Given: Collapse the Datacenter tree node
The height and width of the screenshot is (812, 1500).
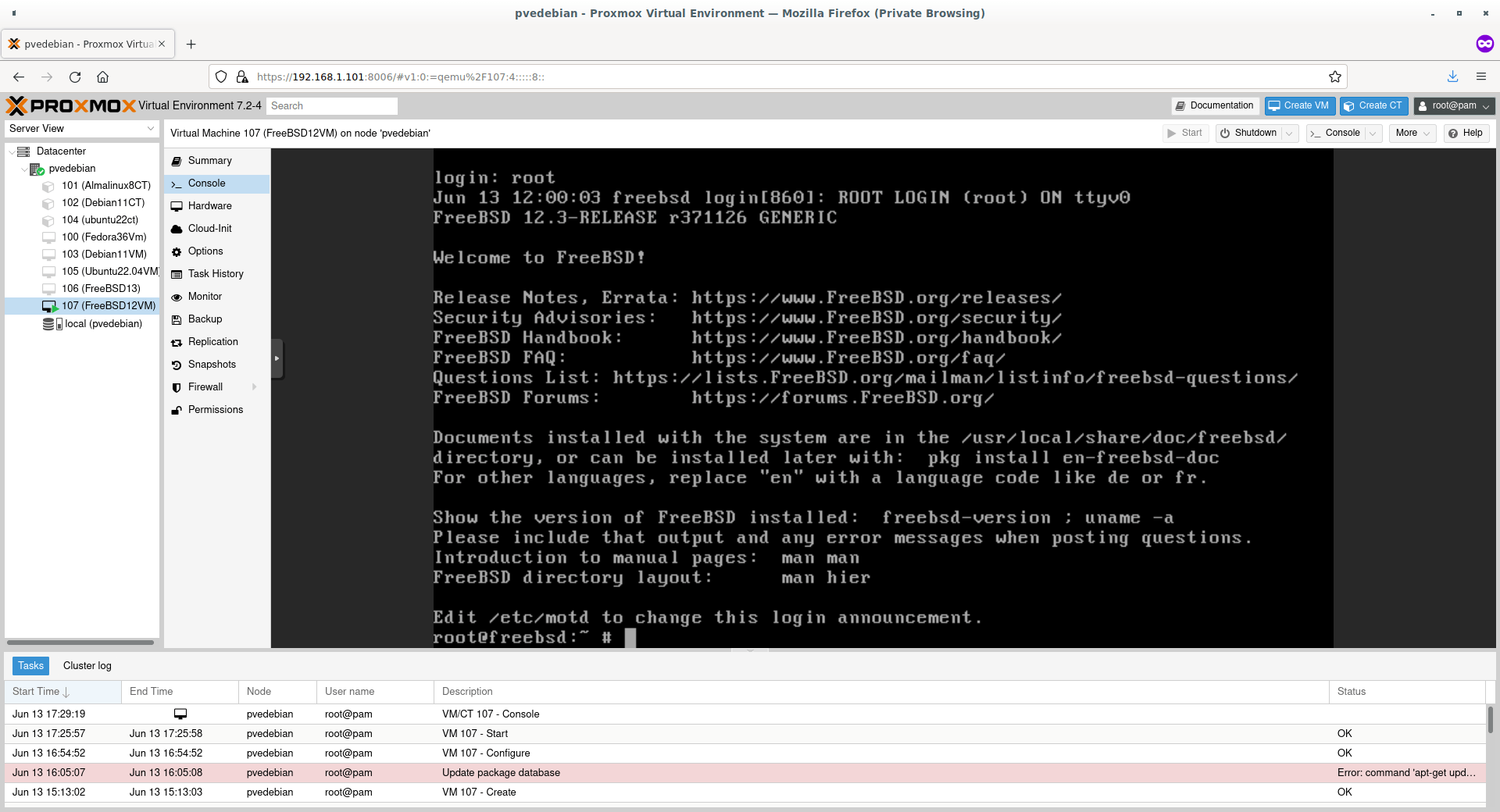Looking at the screenshot, I should coord(12,151).
